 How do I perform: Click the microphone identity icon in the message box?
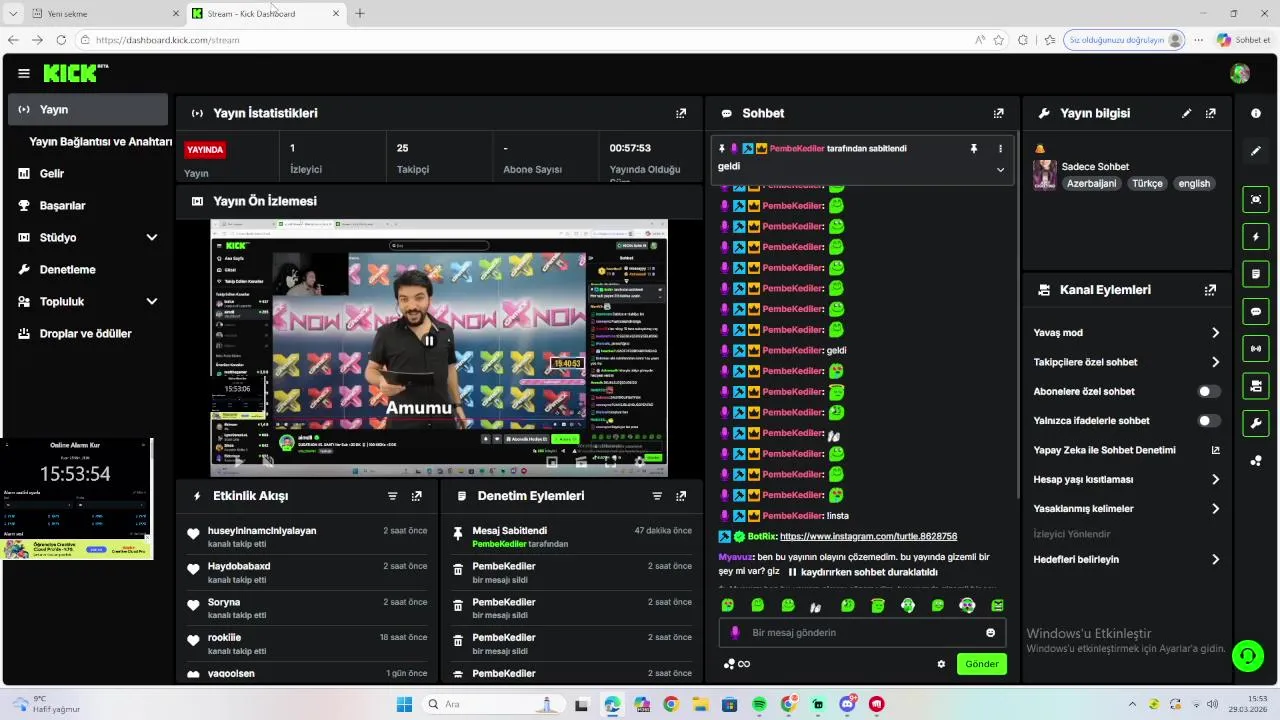tap(735, 632)
